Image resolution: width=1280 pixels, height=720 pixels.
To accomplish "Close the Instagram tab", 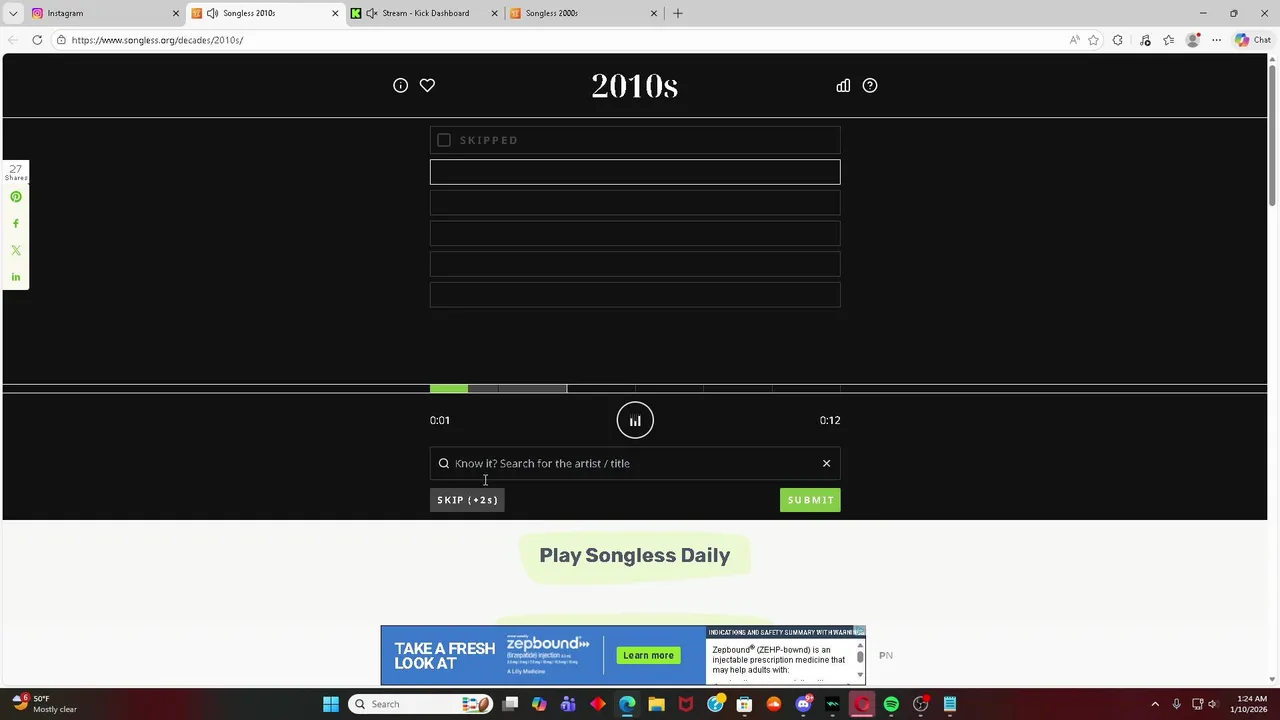I will click(x=175, y=13).
